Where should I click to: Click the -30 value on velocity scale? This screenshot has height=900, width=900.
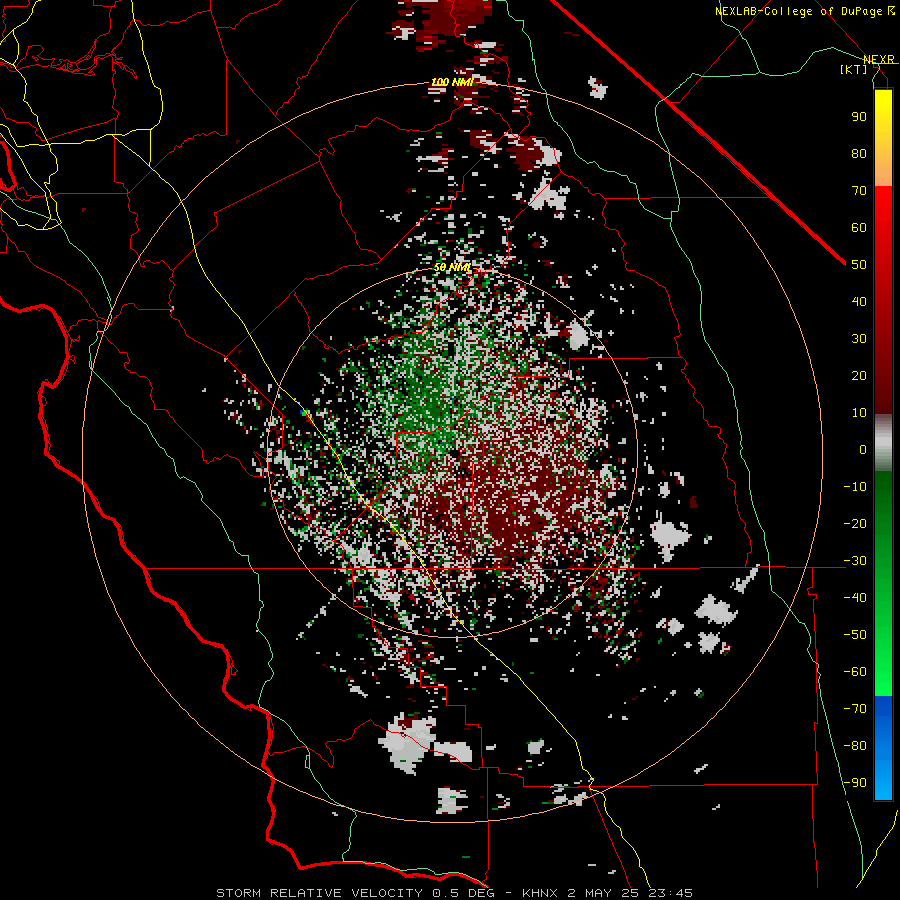(855, 561)
